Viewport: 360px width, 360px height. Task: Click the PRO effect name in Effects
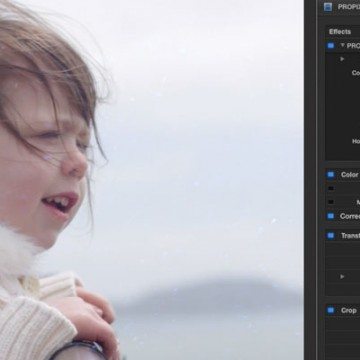pyautogui.click(x=353, y=46)
